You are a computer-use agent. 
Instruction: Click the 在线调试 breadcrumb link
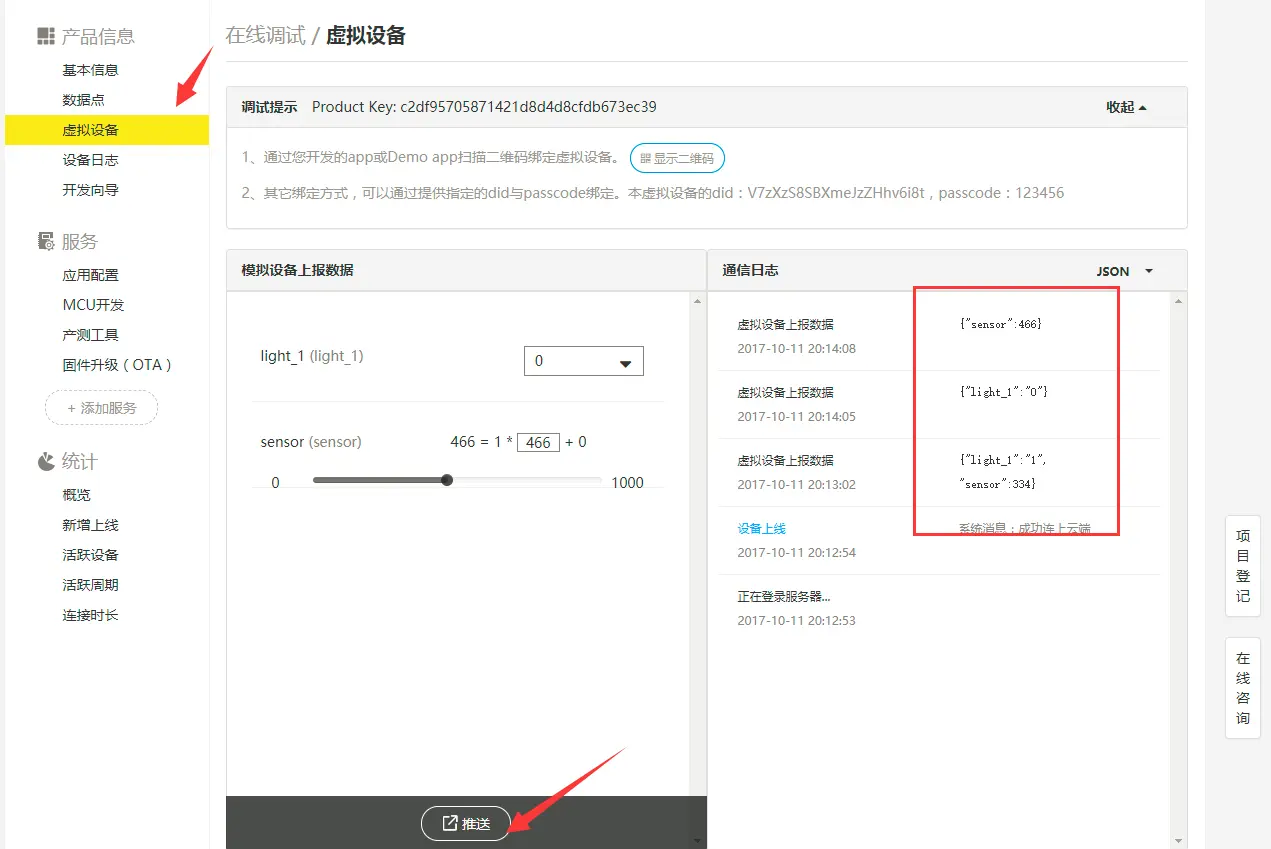pos(265,35)
